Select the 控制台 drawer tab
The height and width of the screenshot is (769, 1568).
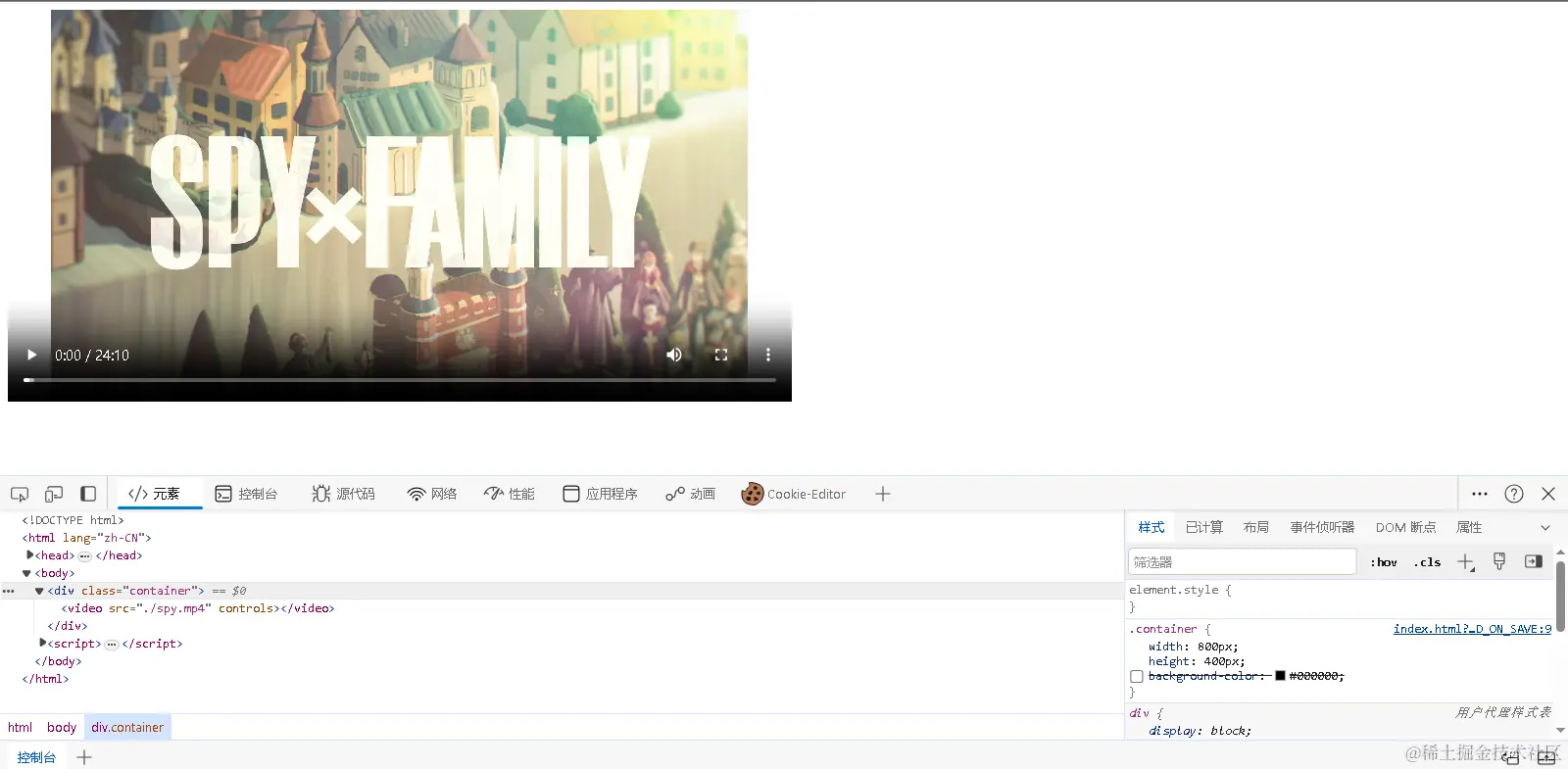(x=36, y=757)
